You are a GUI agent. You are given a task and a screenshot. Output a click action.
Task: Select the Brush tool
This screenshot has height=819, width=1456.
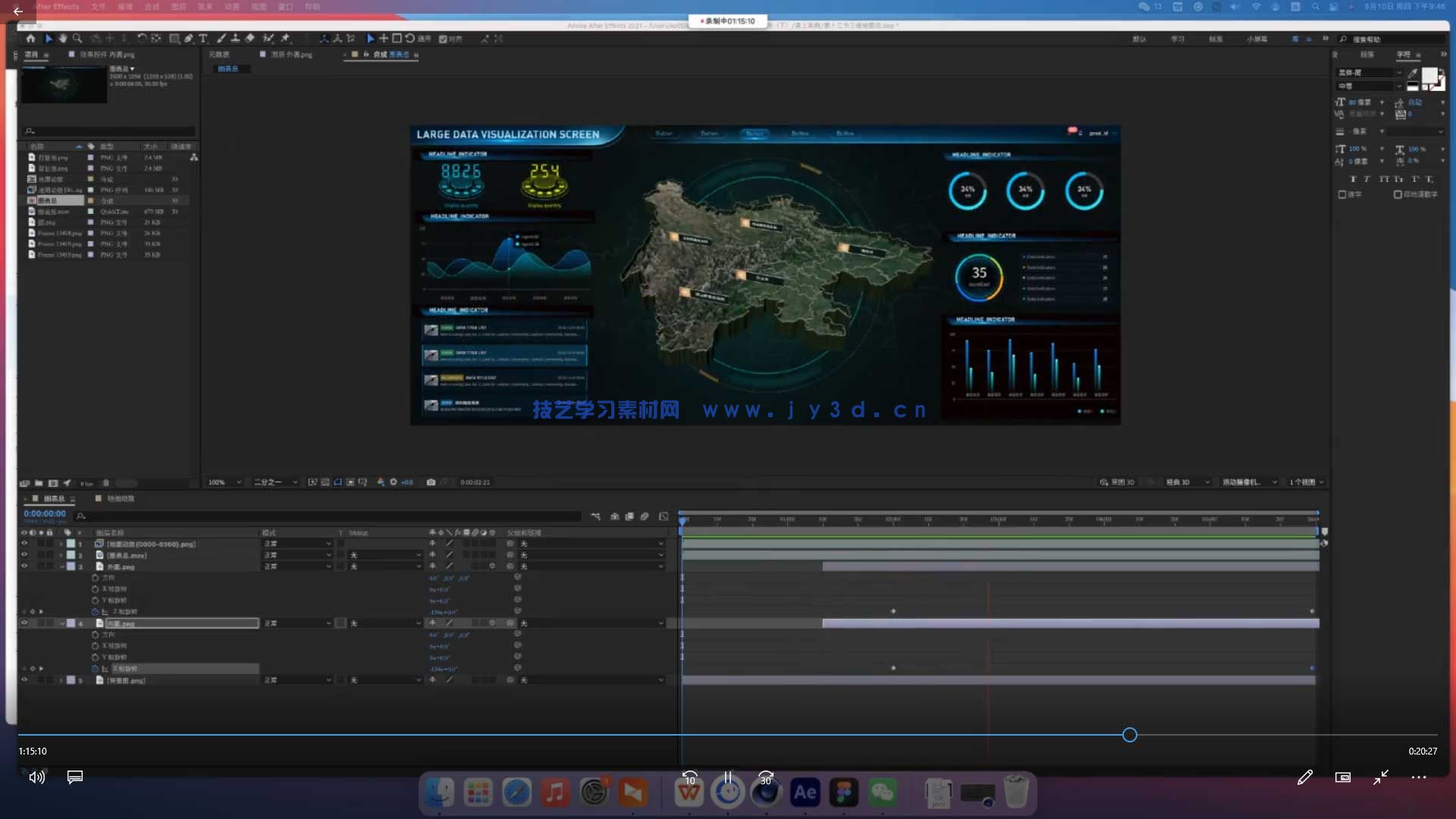(221, 38)
